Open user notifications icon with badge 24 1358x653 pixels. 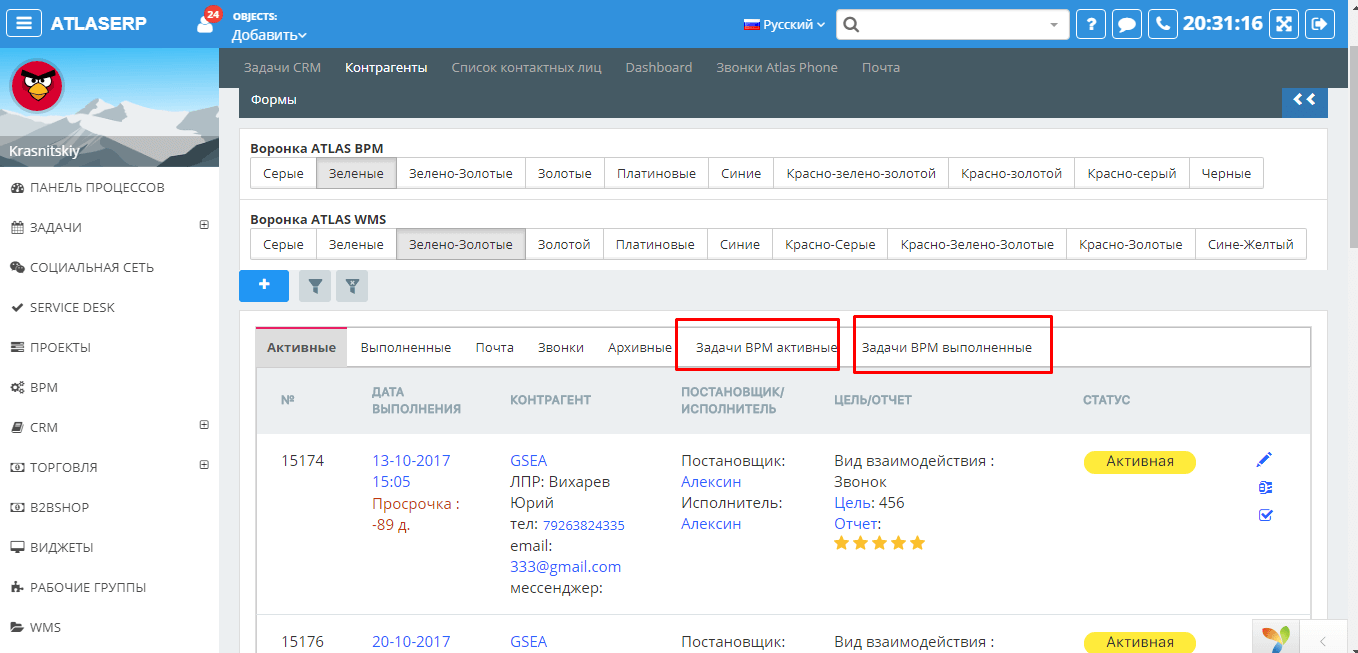pyautogui.click(x=208, y=22)
